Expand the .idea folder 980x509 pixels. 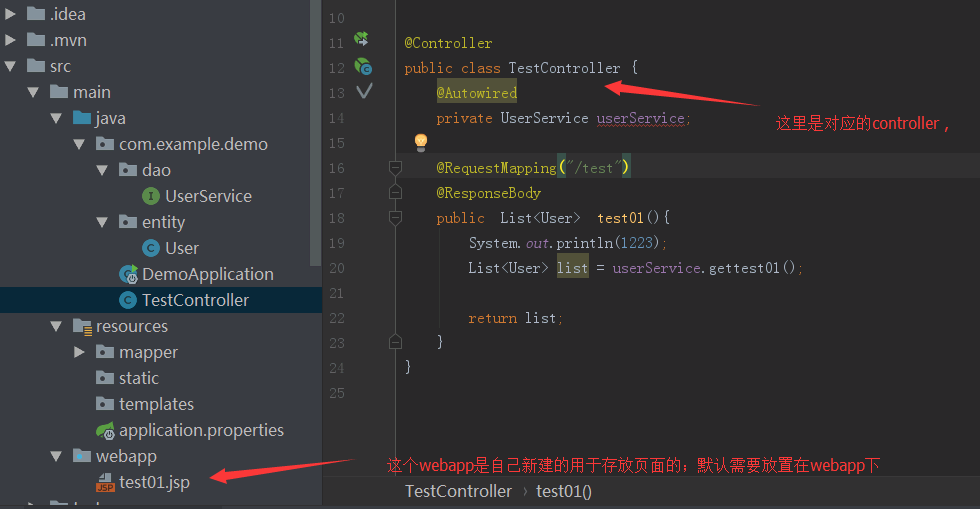11,14
